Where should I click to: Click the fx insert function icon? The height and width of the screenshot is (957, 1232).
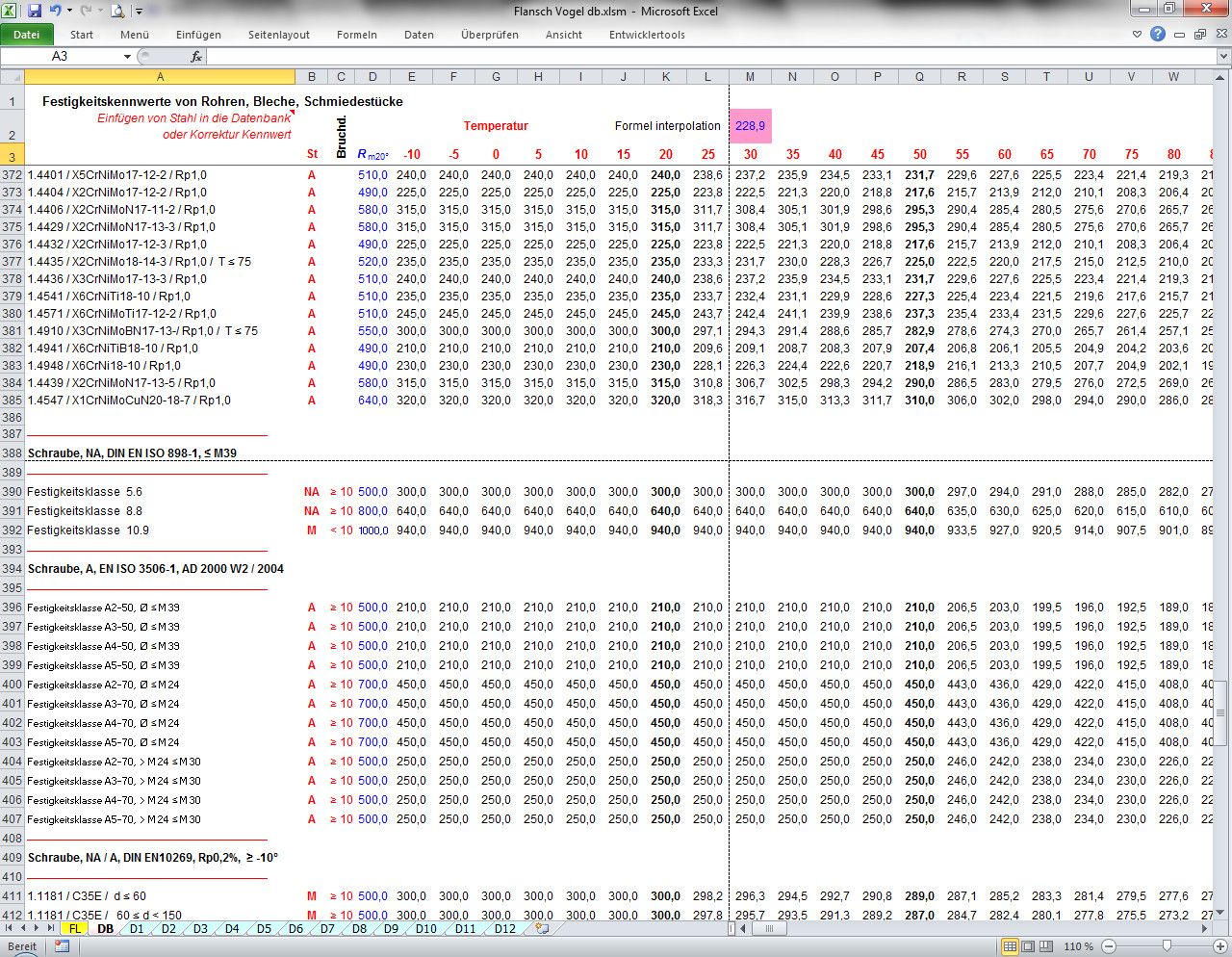click(196, 57)
